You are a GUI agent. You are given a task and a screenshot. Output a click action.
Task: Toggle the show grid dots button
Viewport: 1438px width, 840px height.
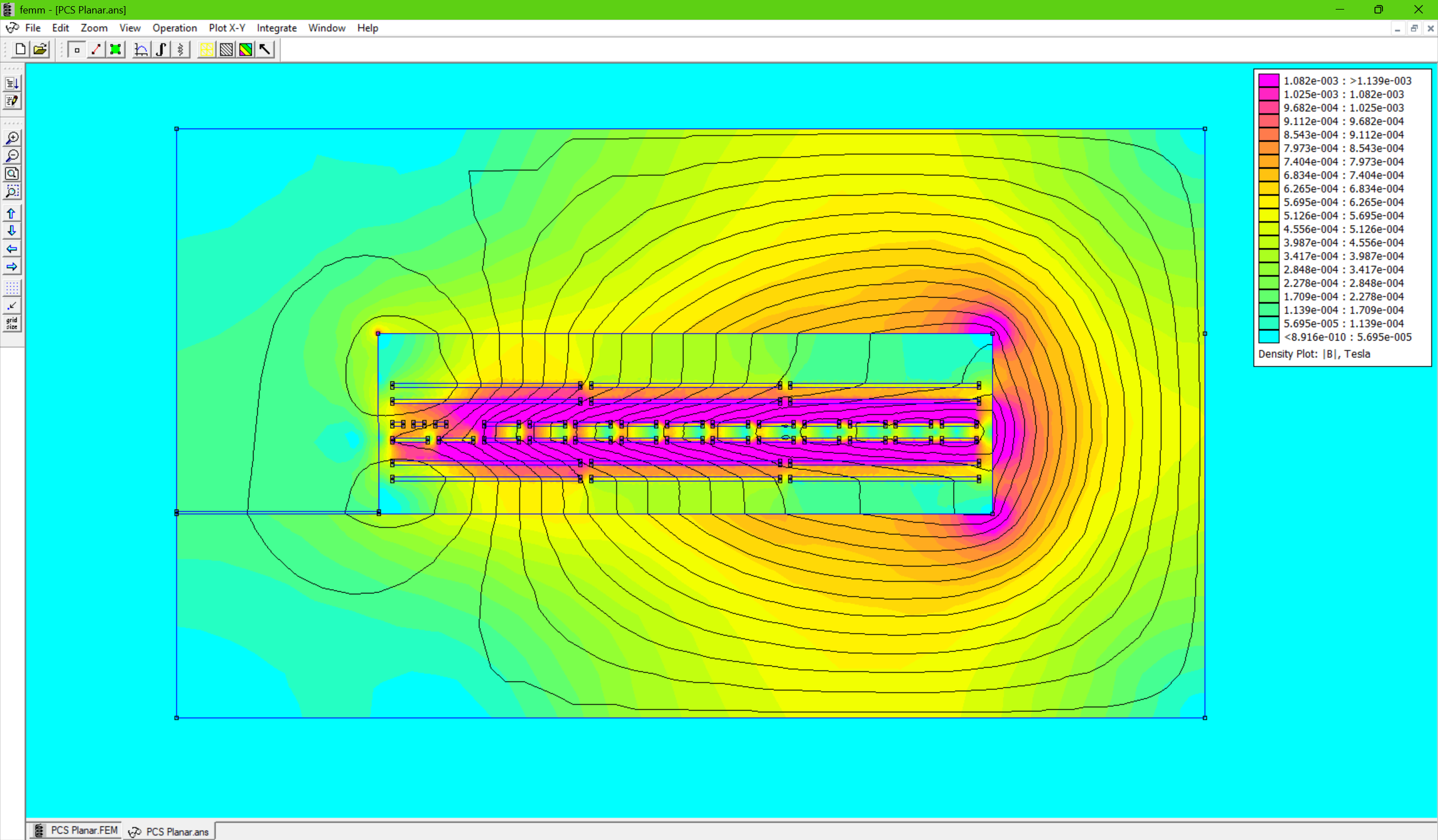[11, 287]
